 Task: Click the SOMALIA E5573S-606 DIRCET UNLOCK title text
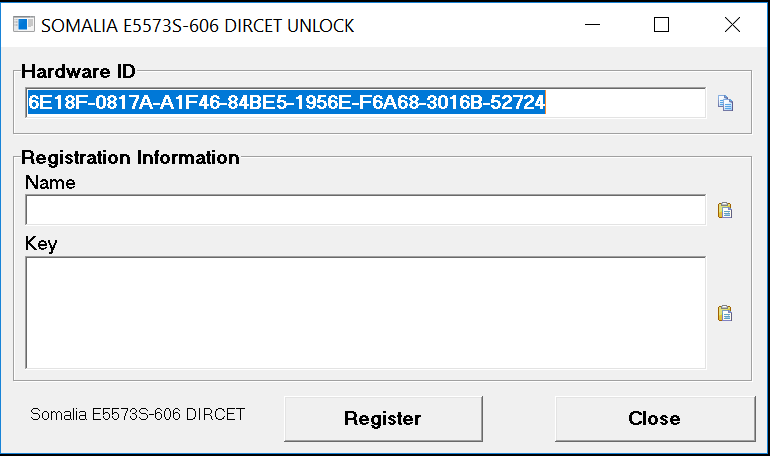click(197, 26)
